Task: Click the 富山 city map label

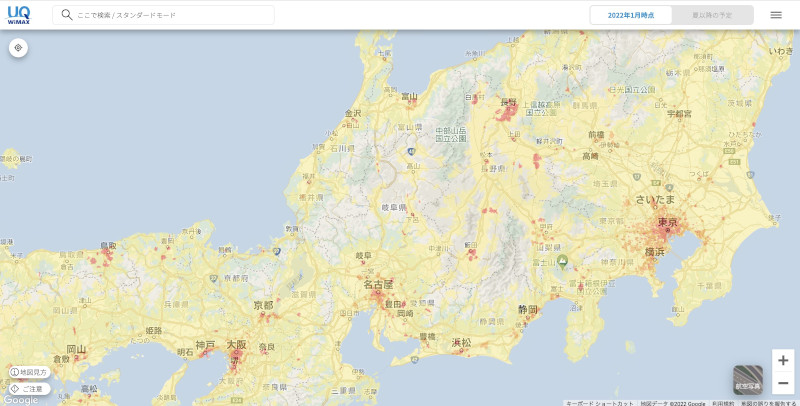Action: [x=409, y=96]
